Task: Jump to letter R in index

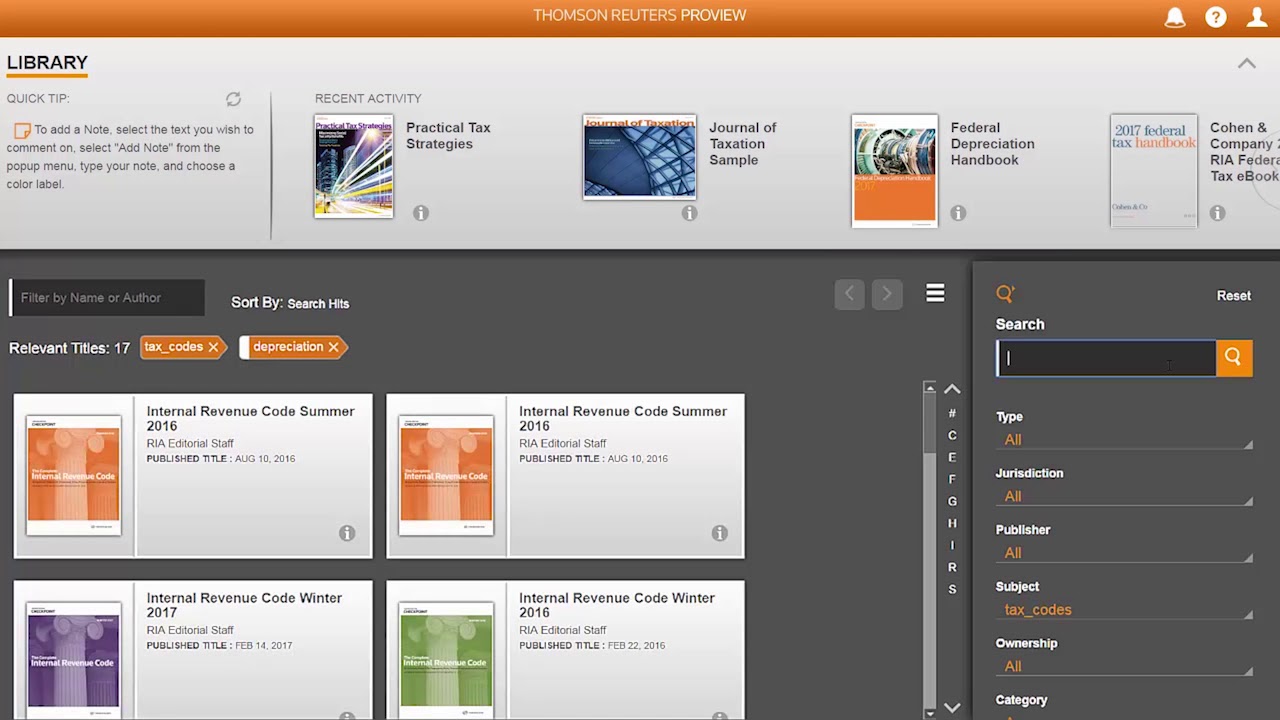Action: (952, 567)
